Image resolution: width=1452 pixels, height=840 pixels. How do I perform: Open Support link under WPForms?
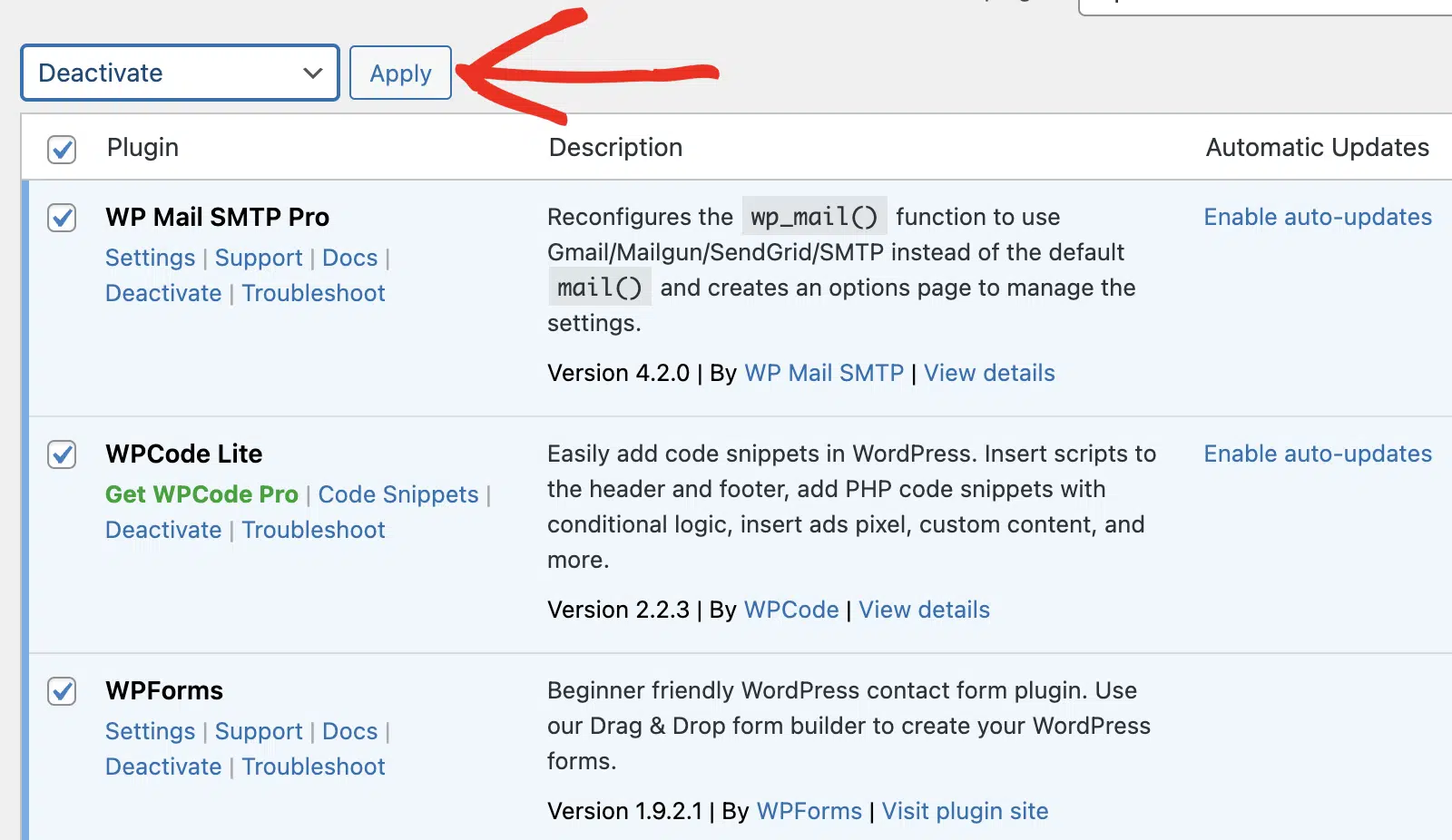pyautogui.click(x=259, y=731)
